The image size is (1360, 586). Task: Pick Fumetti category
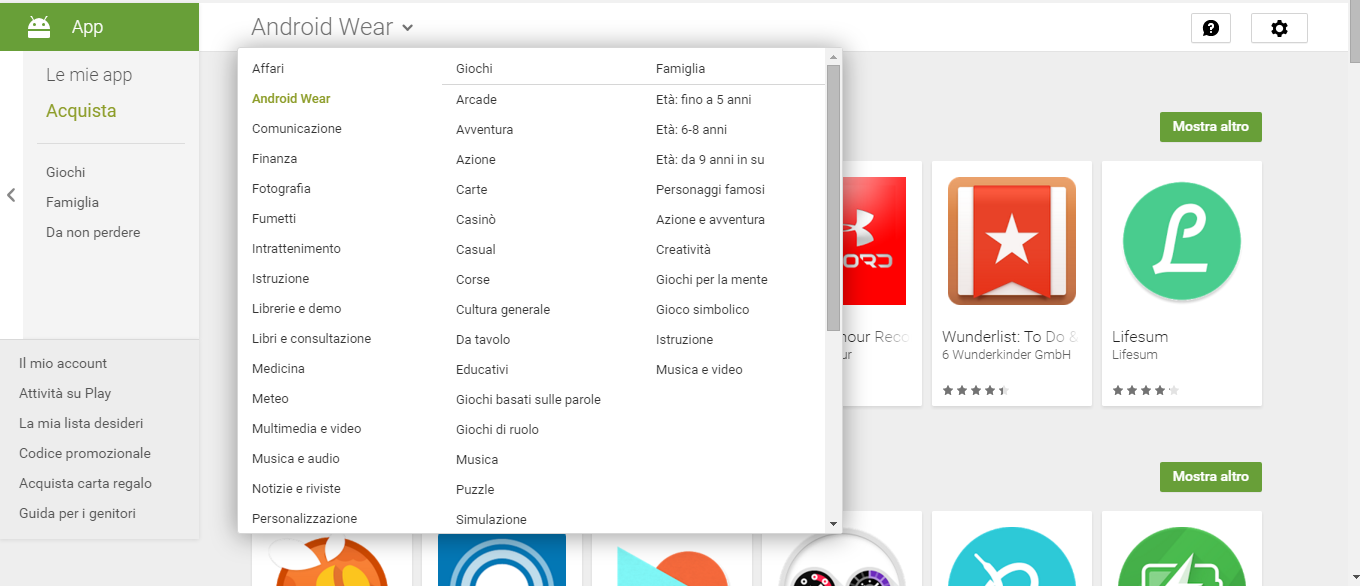pyautogui.click(x=274, y=219)
